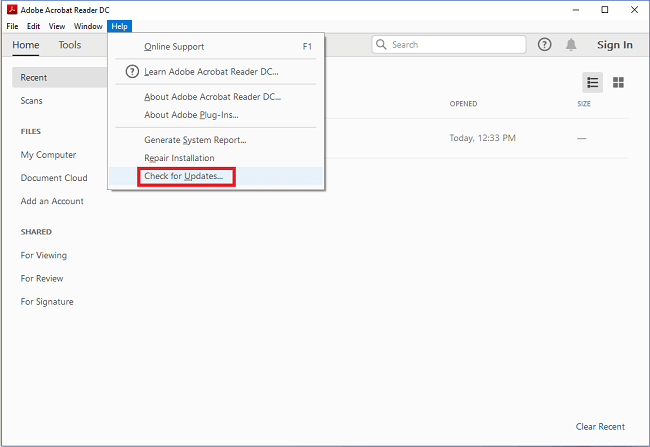Close the open Help menu
The image size is (650, 447).
click(119, 26)
